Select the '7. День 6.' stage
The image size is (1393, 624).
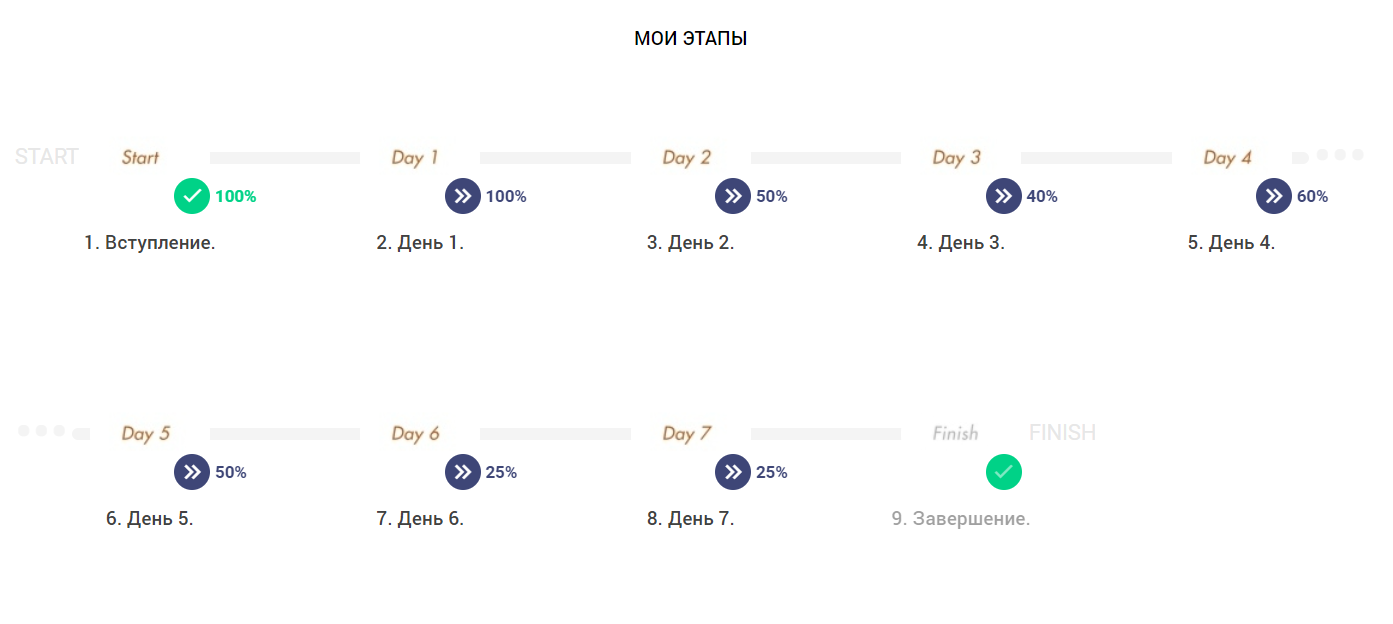(420, 519)
